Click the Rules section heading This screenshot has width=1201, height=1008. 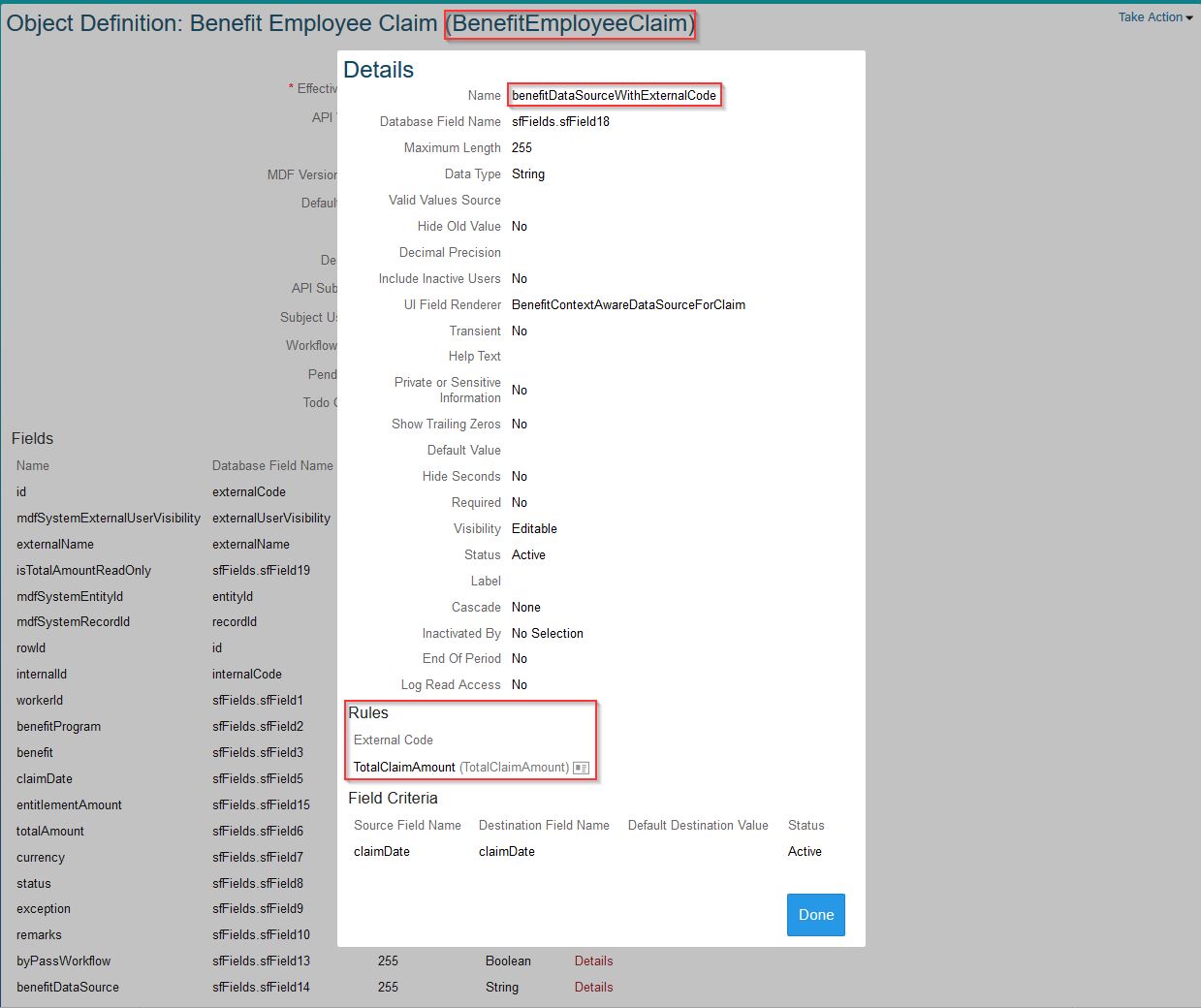368,712
